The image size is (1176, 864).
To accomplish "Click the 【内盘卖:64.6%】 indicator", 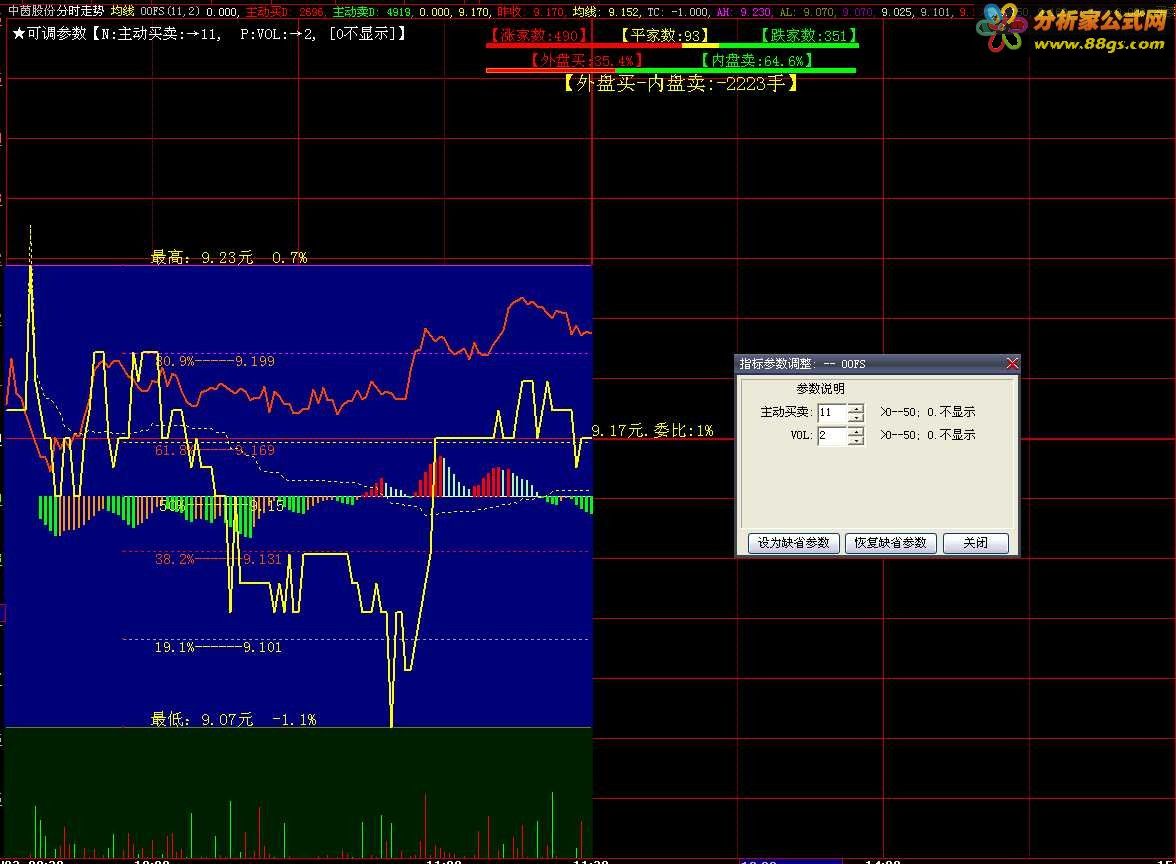I will [756, 60].
